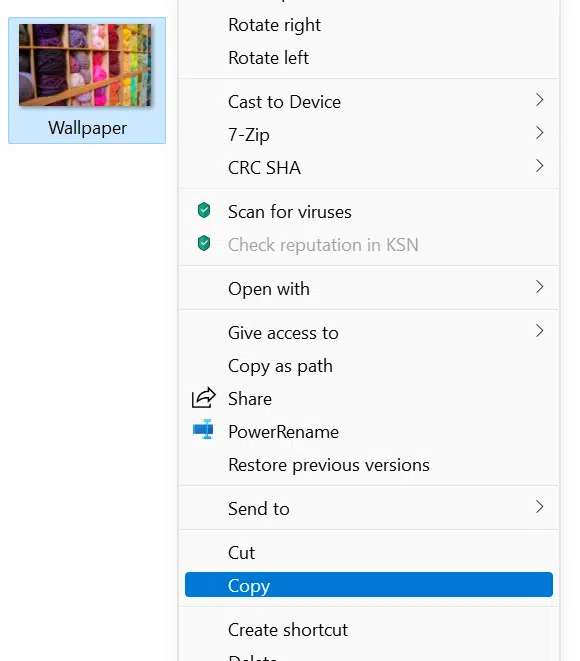Screen dimensions: 580x661
Task: Click the Scan for viruses shield icon
Action: pos(204,210)
